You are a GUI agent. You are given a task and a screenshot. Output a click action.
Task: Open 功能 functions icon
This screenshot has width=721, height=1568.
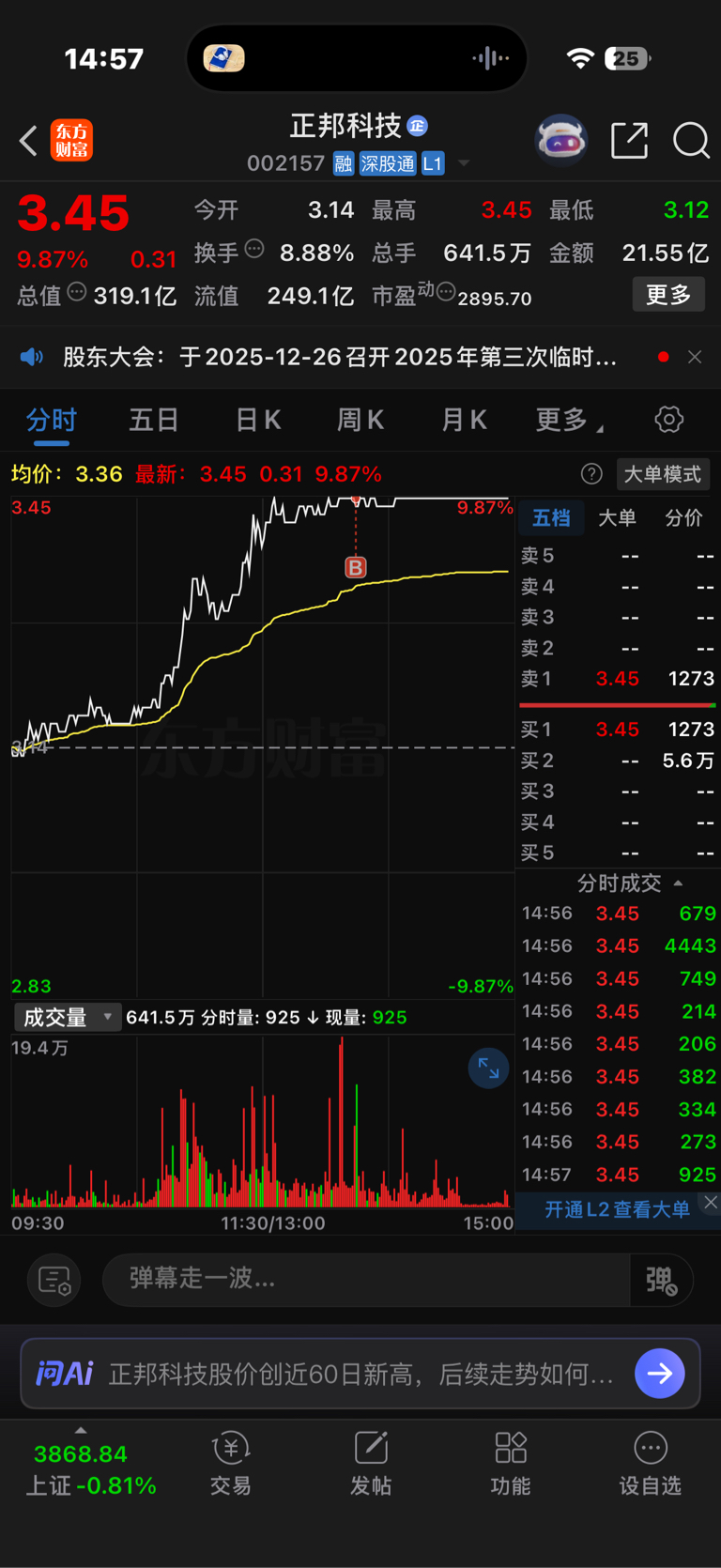click(x=511, y=1463)
